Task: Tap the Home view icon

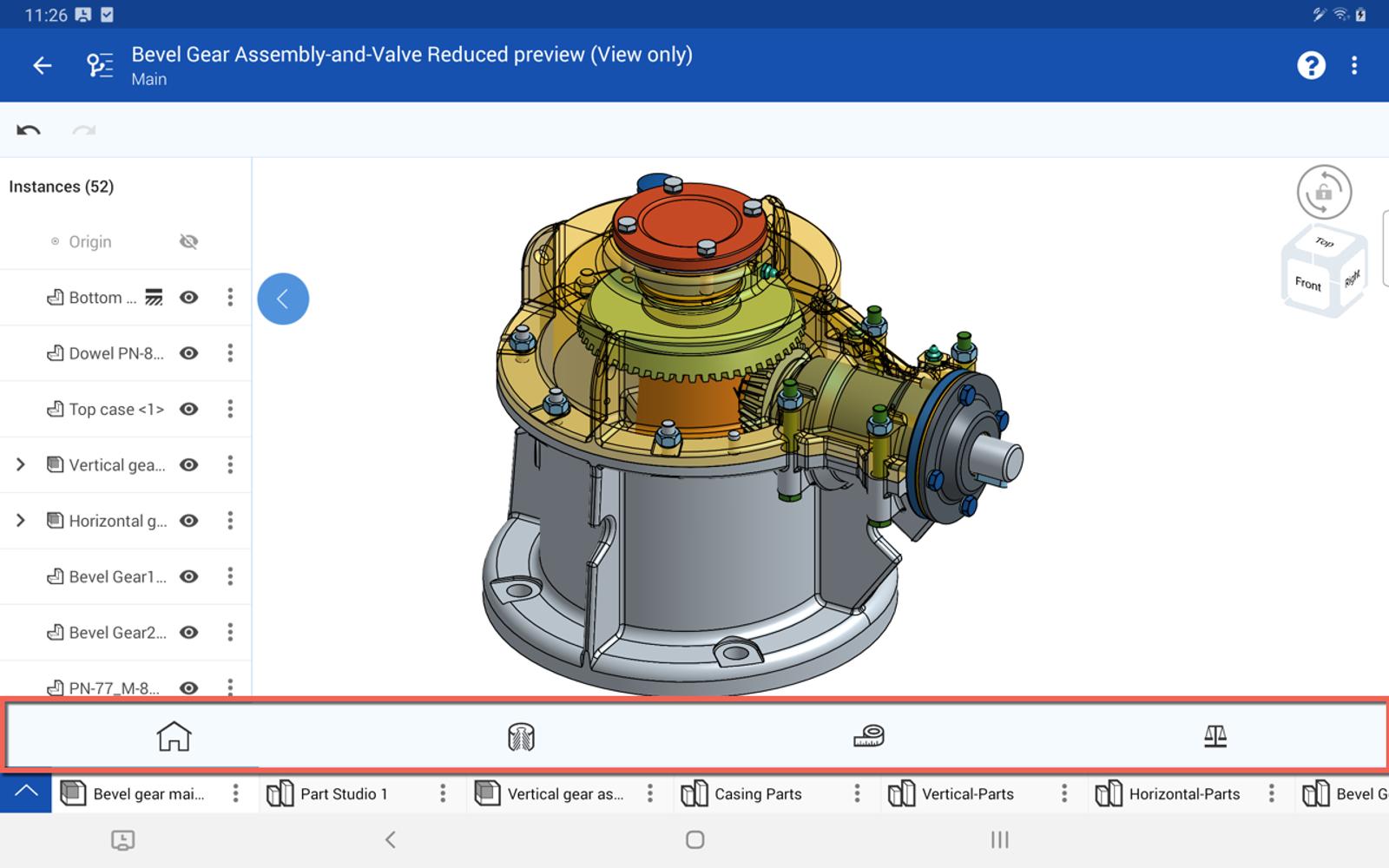Action: tap(174, 736)
